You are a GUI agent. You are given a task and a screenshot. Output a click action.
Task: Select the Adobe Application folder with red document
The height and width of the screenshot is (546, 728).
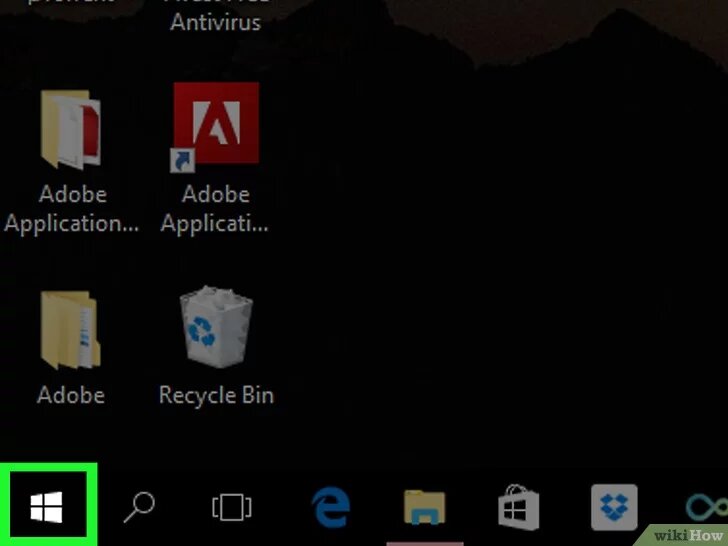coord(71,129)
